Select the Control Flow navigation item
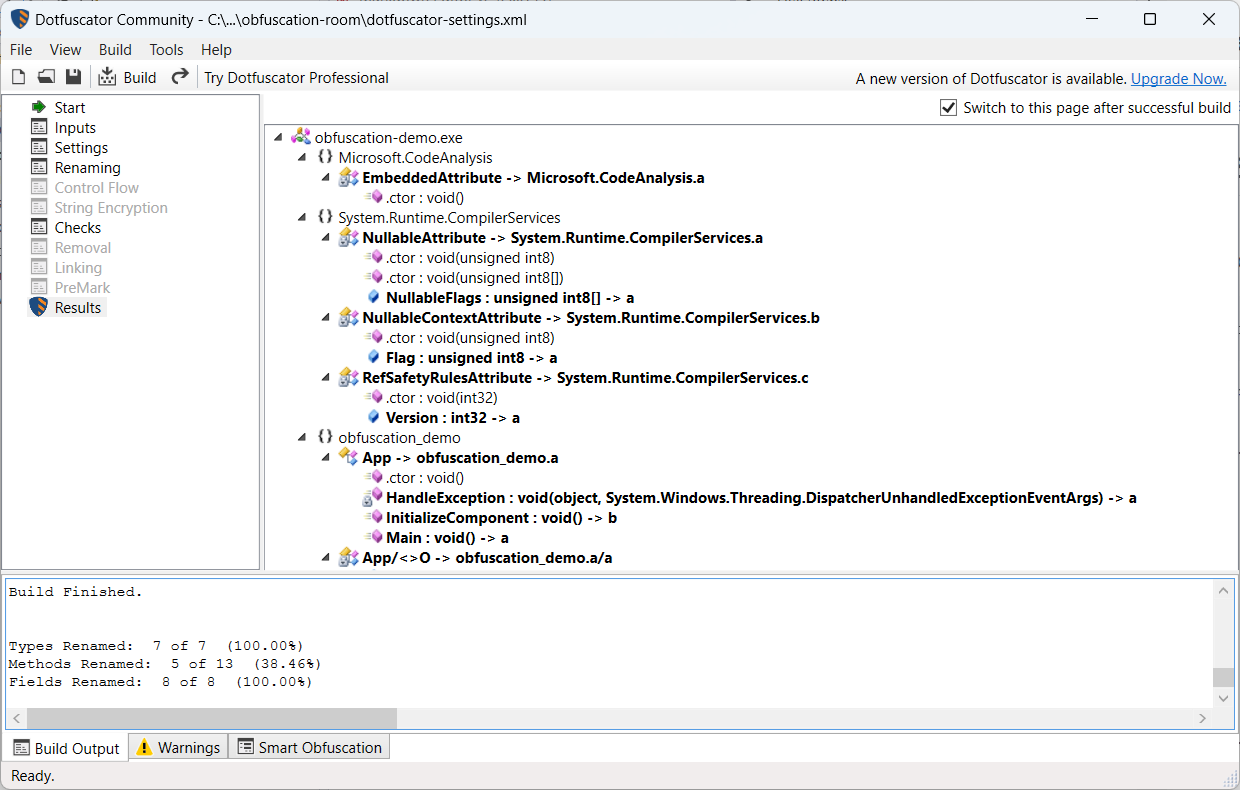1240x790 pixels. click(97, 187)
